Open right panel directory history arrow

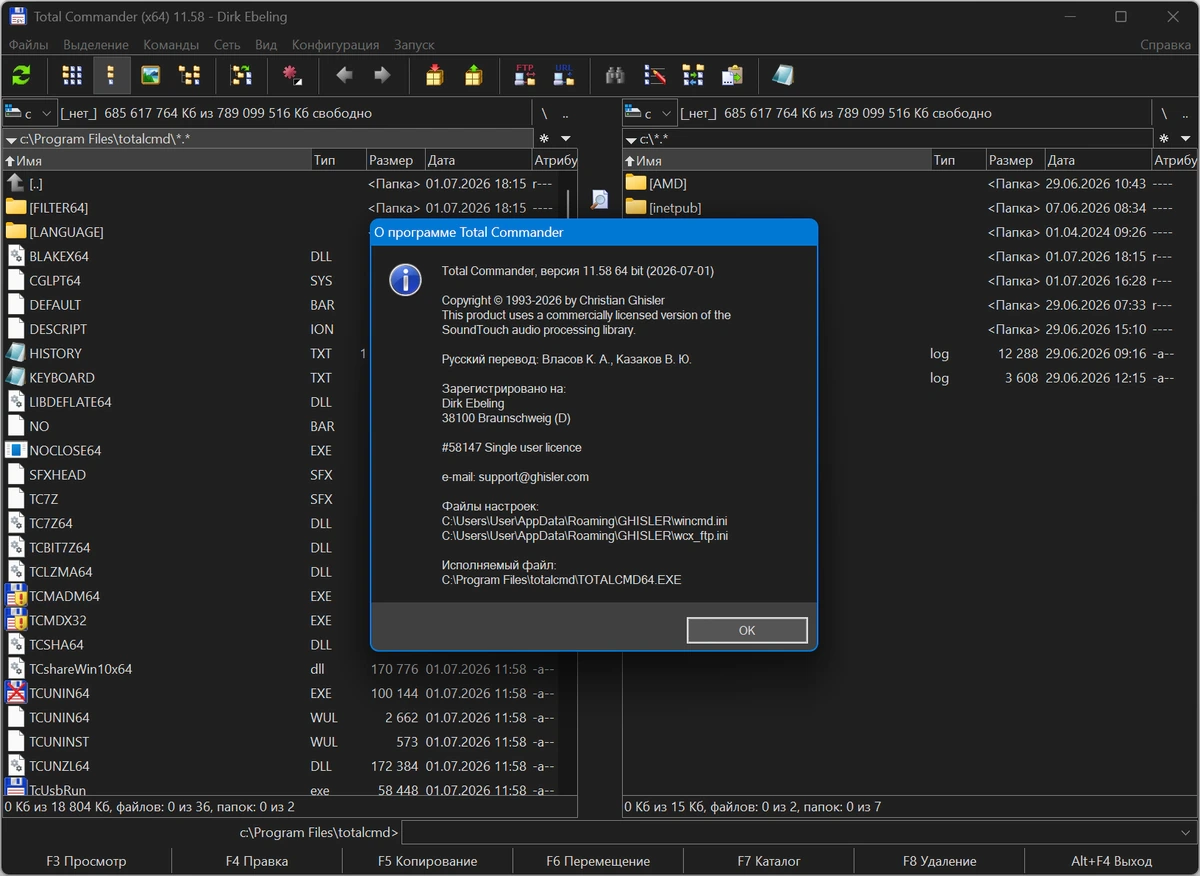point(1186,138)
